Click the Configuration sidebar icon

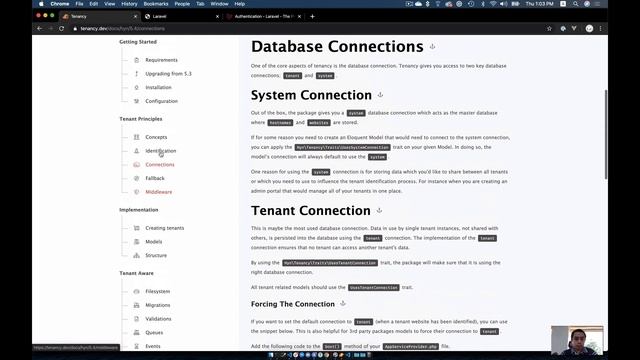[136, 101]
